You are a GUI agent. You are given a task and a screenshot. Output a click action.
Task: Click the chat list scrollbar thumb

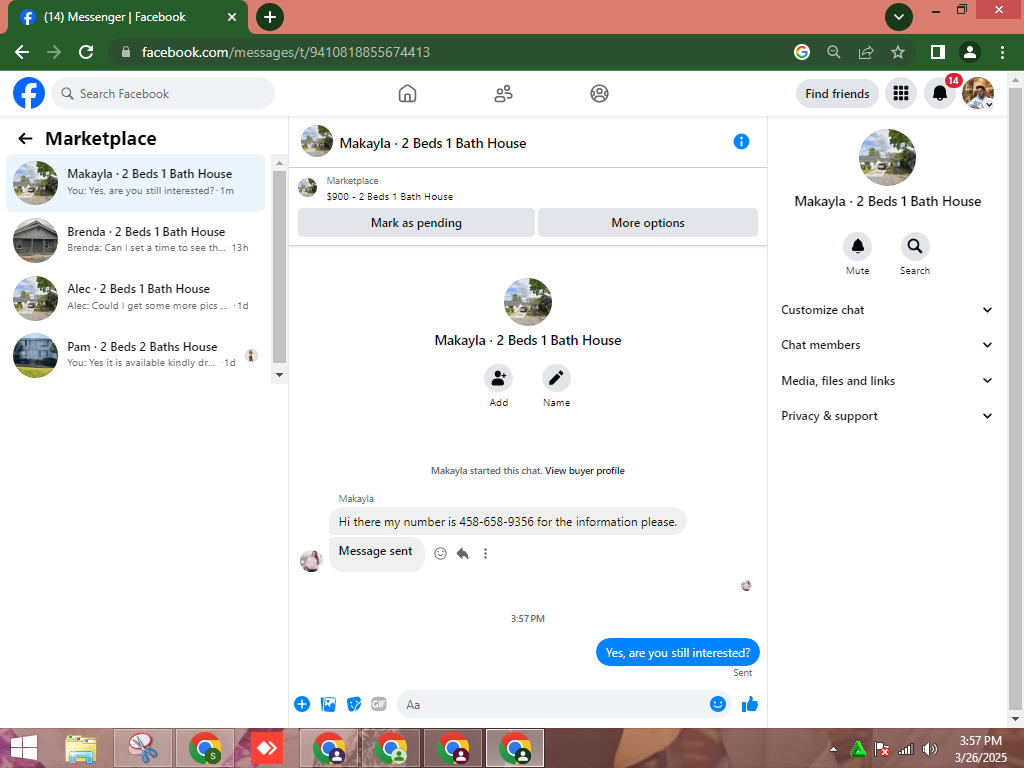point(279,266)
